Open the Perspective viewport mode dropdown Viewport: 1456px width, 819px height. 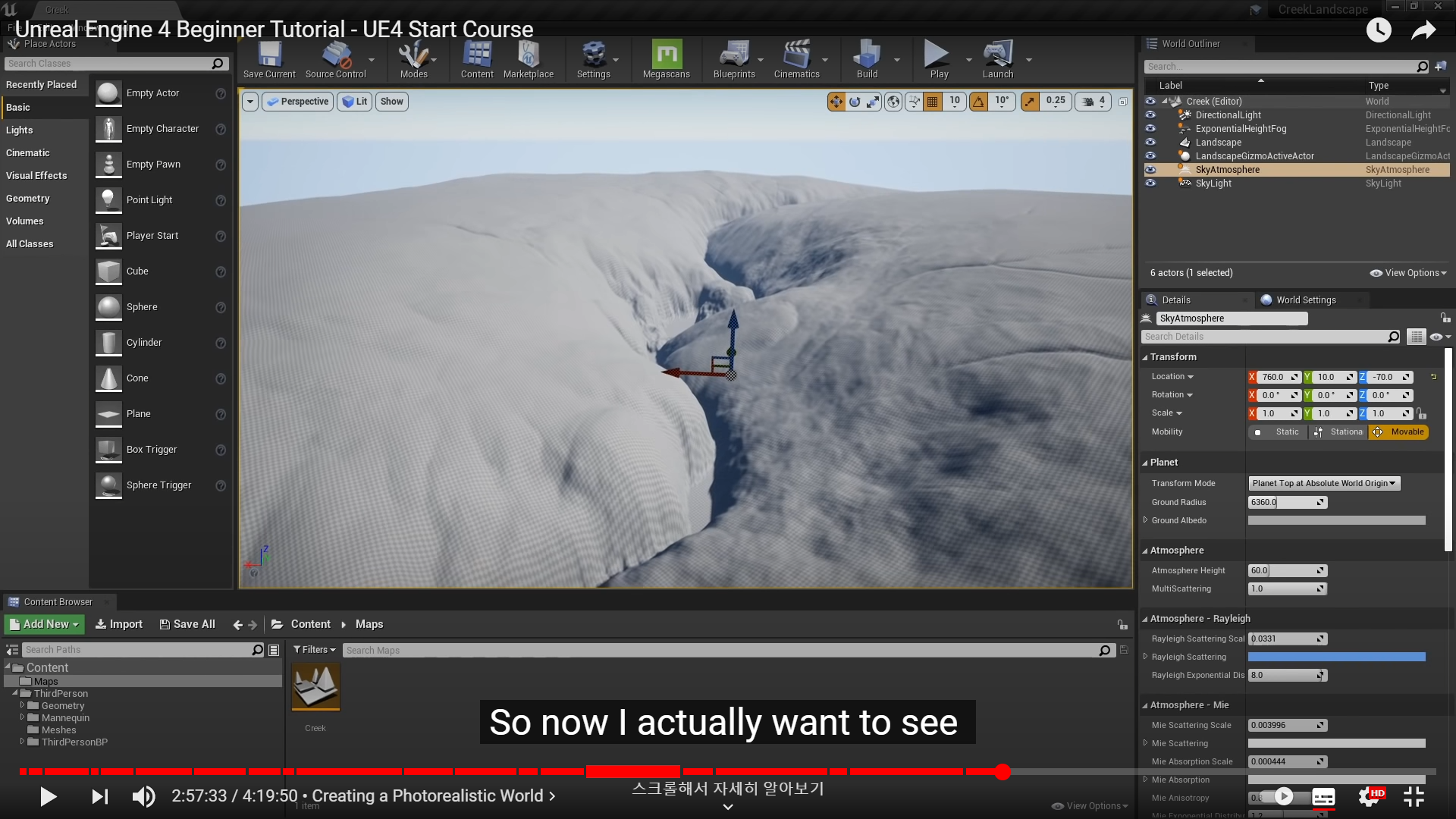pyautogui.click(x=297, y=102)
